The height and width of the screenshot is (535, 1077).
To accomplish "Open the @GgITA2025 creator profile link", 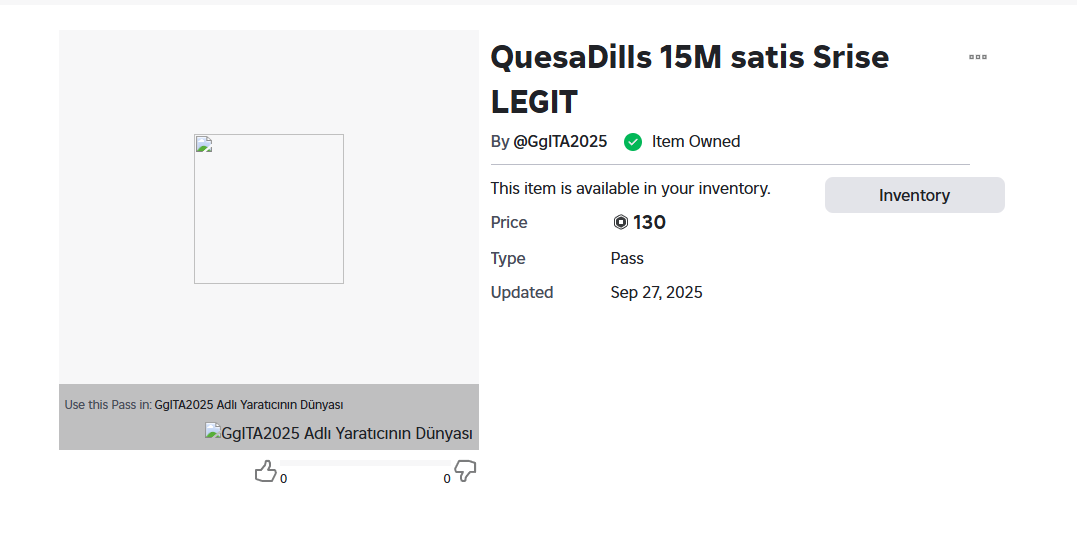I will click(560, 142).
